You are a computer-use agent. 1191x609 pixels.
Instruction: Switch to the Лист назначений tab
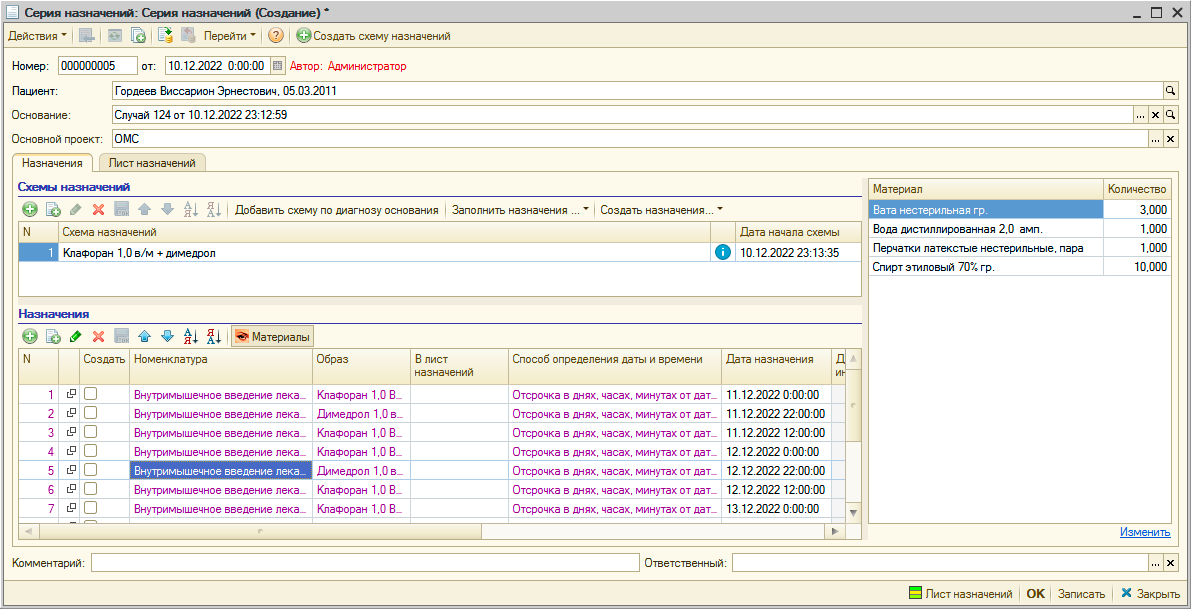[x=152, y=162]
